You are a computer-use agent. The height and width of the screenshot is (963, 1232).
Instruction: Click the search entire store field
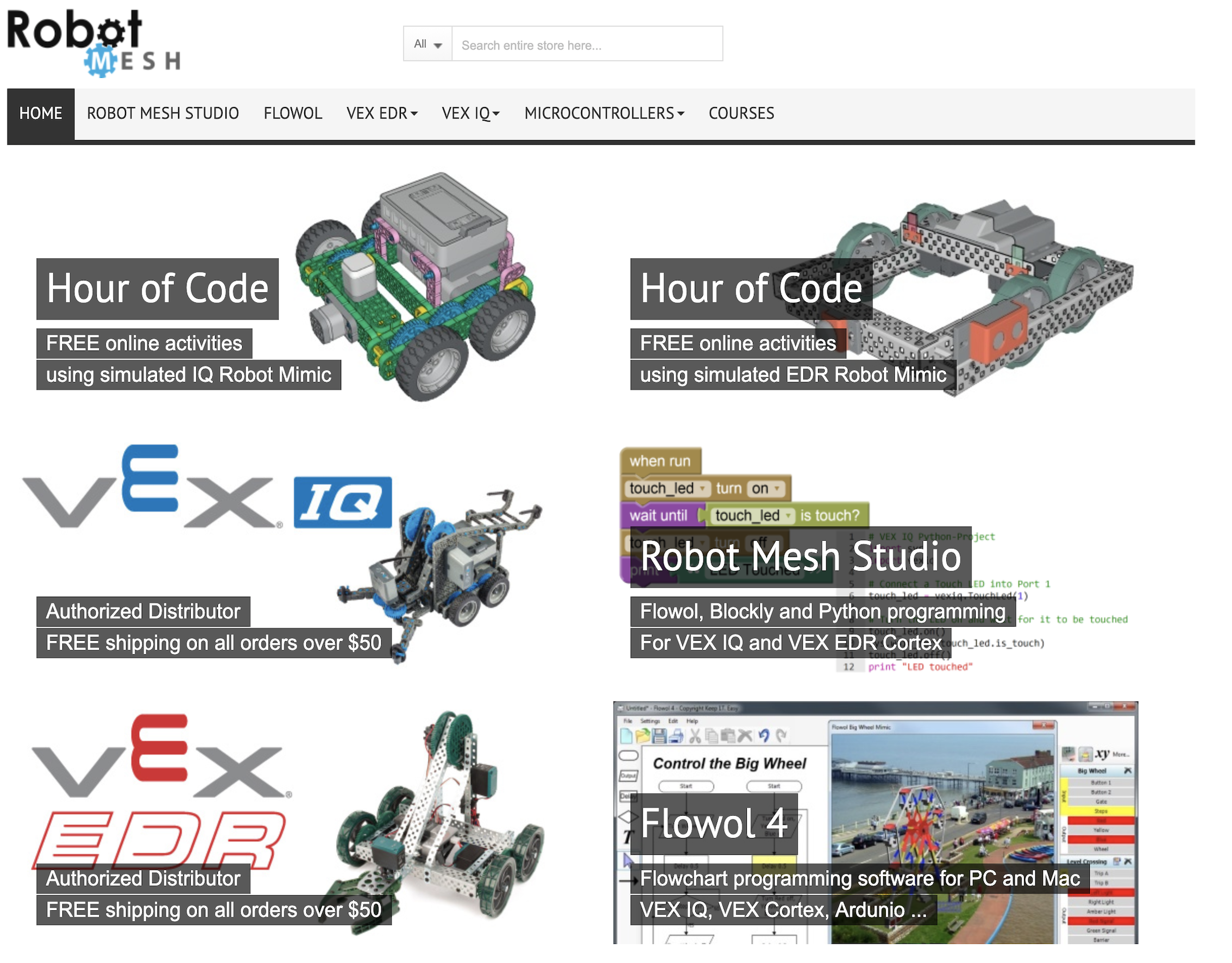coord(587,45)
